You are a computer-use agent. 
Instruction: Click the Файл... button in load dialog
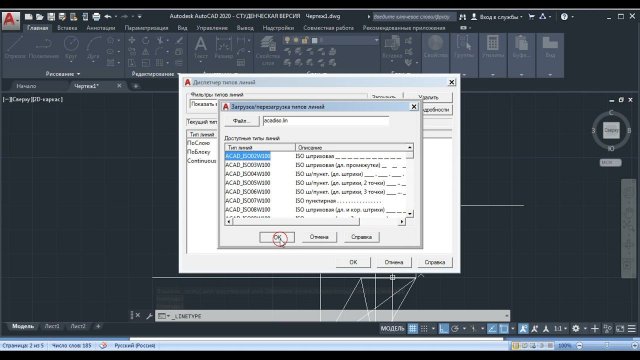coord(242,121)
